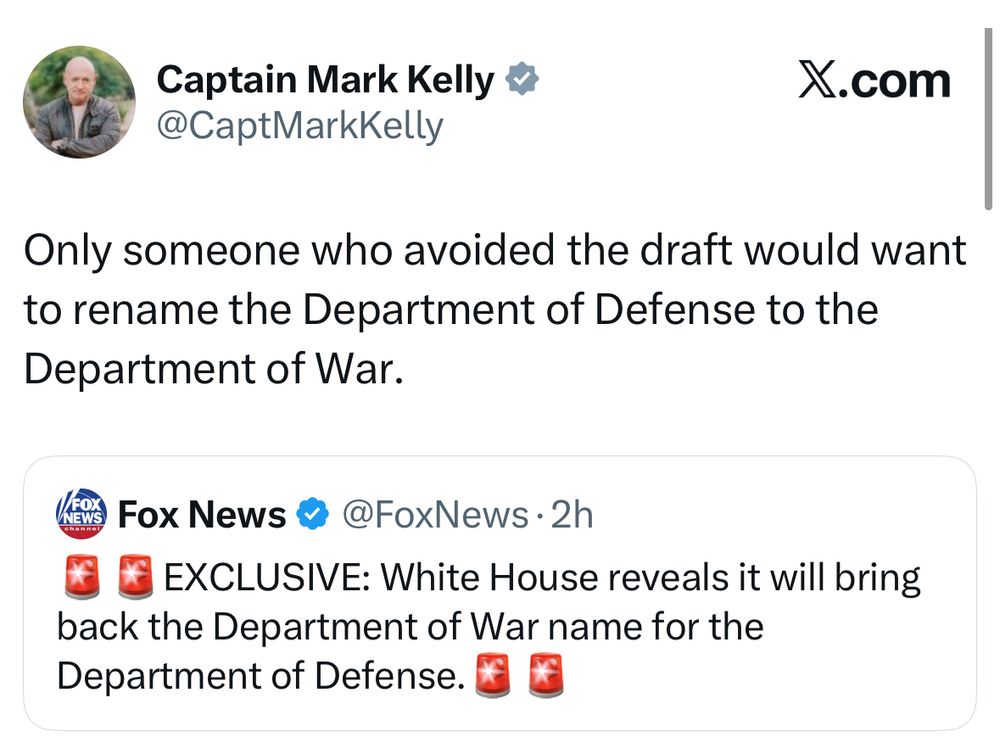Click the 2h timestamp on the quoted tweet

[572, 515]
